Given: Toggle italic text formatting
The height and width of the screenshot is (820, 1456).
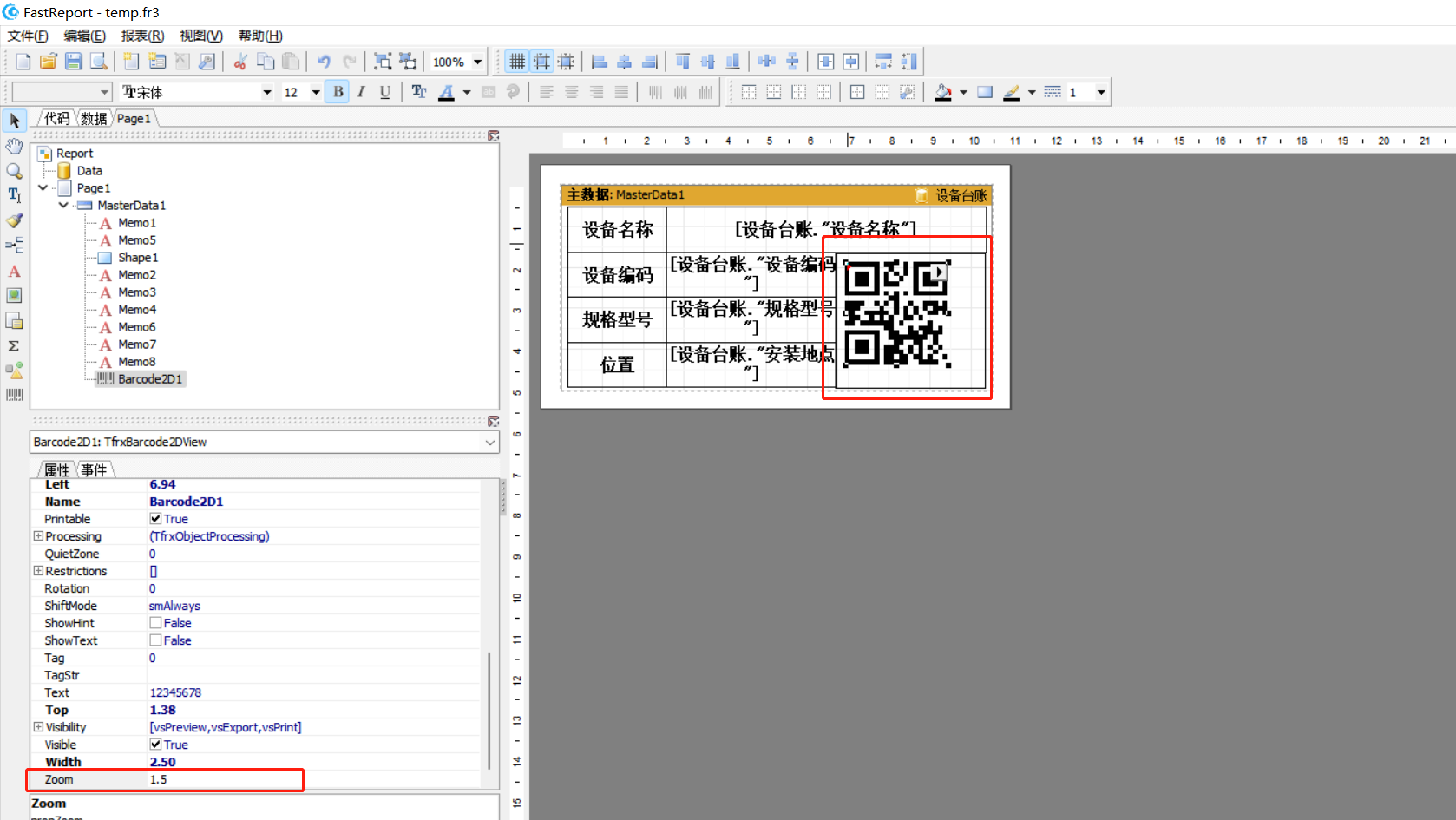Looking at the screenshot, I should click(361, 92).
